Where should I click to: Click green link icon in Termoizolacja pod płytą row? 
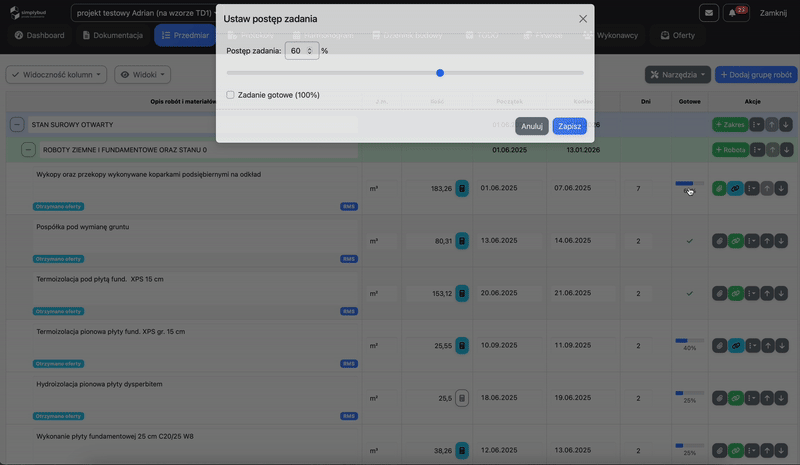735,293
